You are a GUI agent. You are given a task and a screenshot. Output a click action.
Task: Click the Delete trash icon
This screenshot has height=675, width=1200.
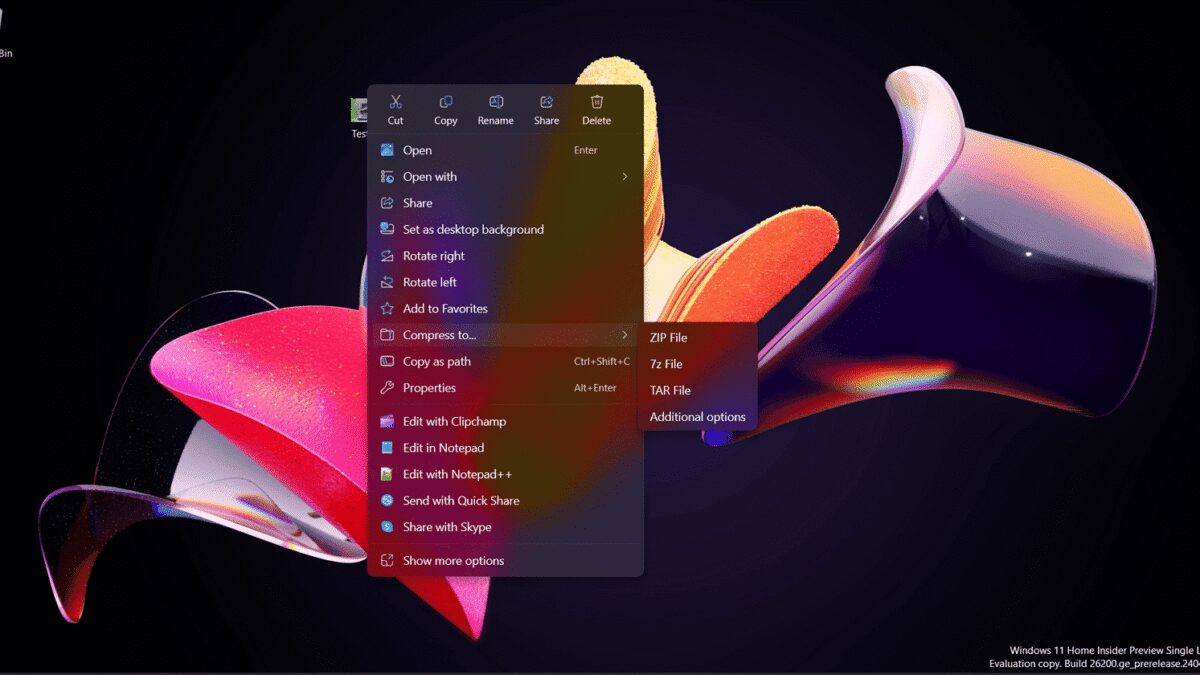596,100
